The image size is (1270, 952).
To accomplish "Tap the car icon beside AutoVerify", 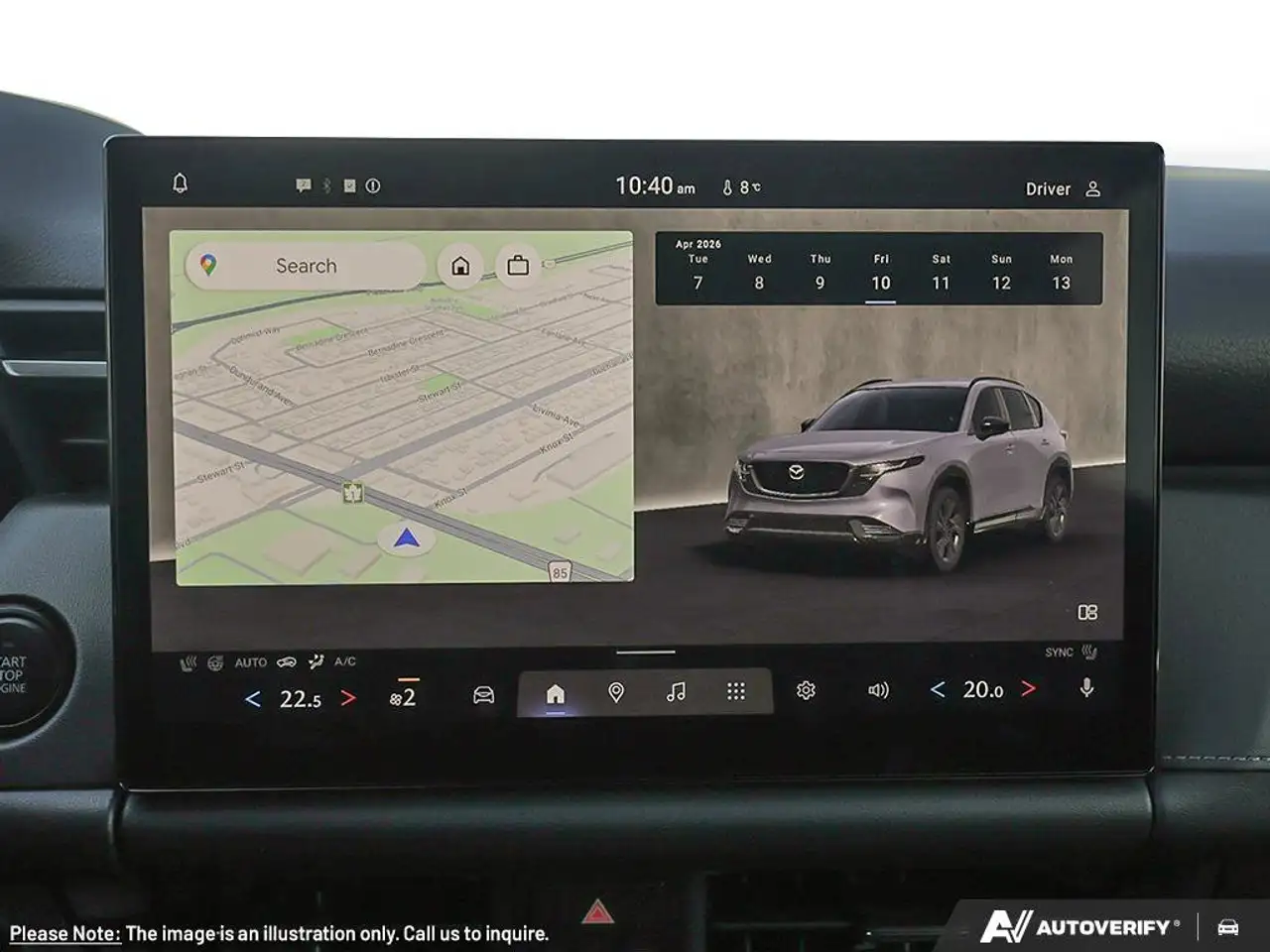I will click(x=1228, y=928).
